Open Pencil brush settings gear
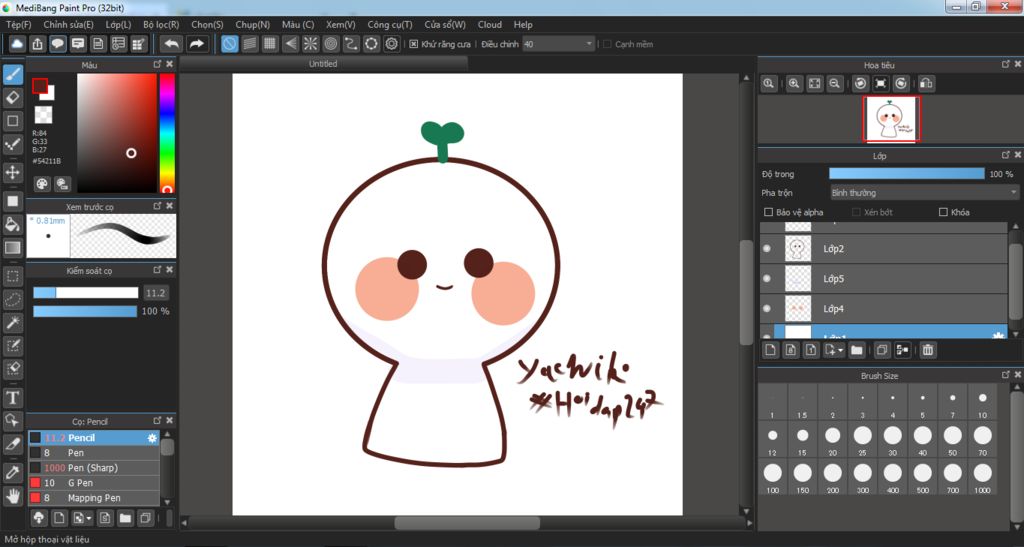The image size is (1024, 547). [152, 438]
